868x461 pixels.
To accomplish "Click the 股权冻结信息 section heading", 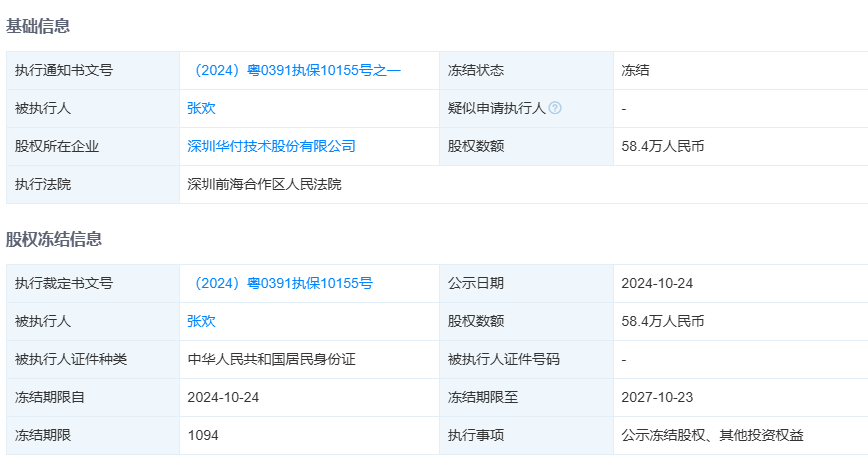I will click(54, 239).
